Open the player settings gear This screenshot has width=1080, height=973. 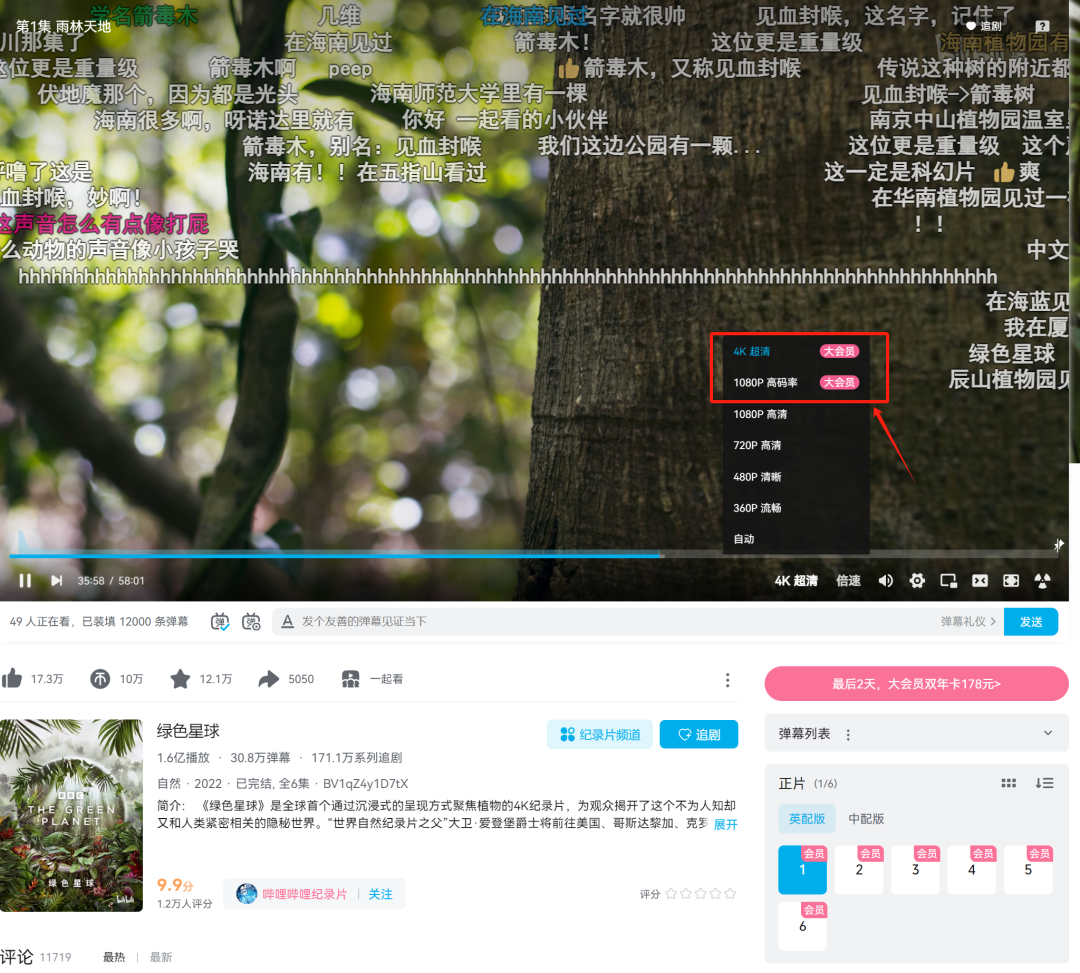(917, 580)
